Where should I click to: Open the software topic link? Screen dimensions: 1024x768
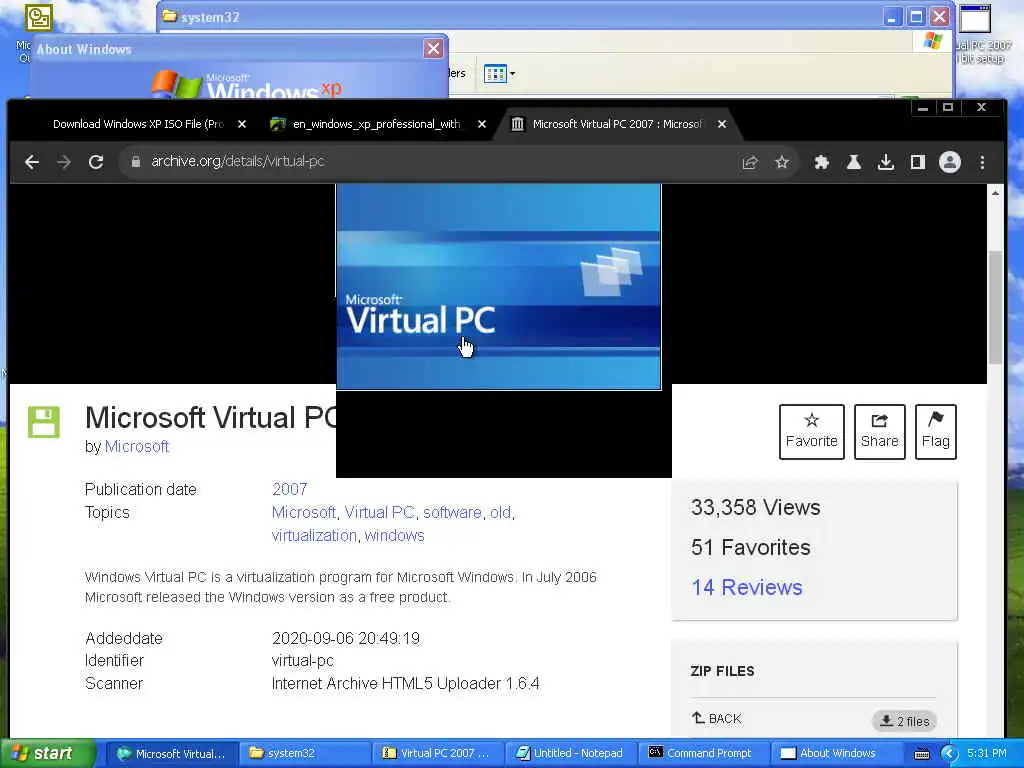pyautogui.click(x=452, y=513)
